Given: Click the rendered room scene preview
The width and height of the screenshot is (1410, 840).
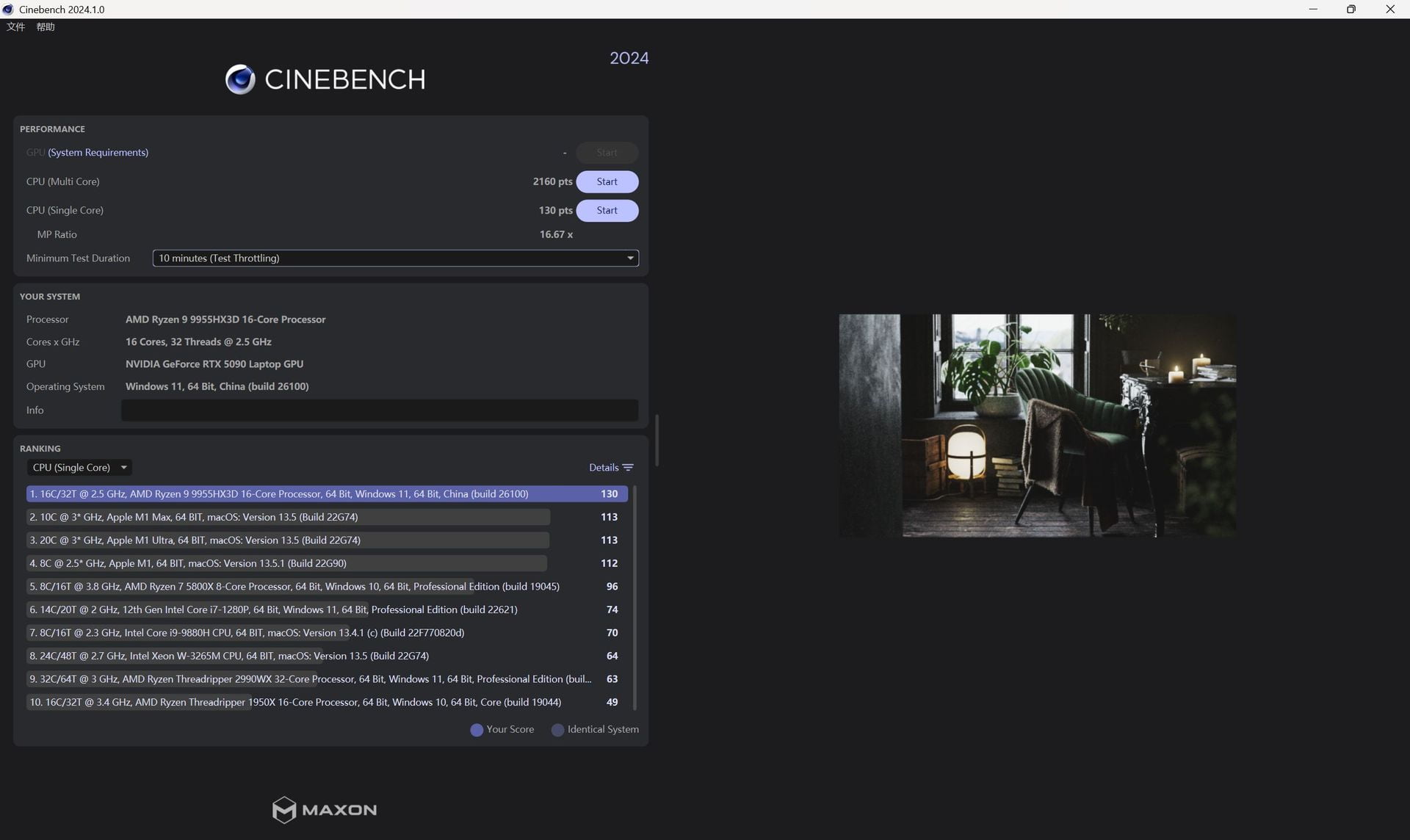Looking at the screenshot, I should (x=1037, y=425).
